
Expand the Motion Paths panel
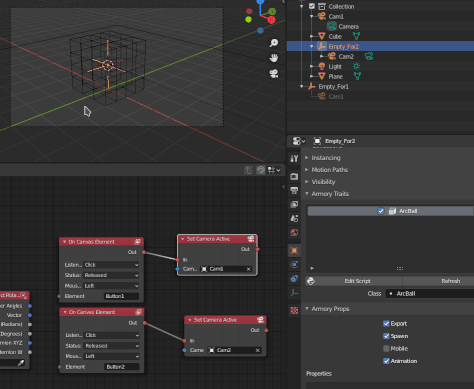pos(306,170)
